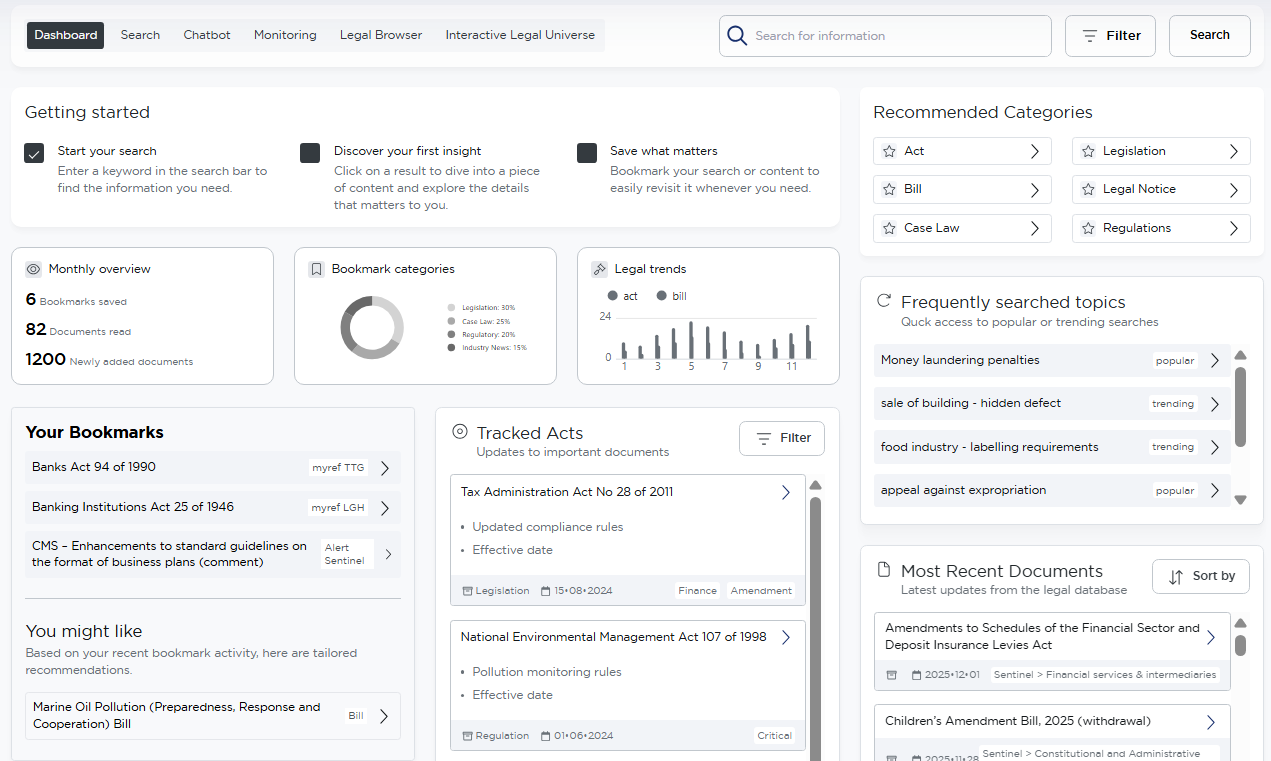1271x761 pixels.
Task: Click the eye icon in Monthly overview
Action: [x=33, y=269]
